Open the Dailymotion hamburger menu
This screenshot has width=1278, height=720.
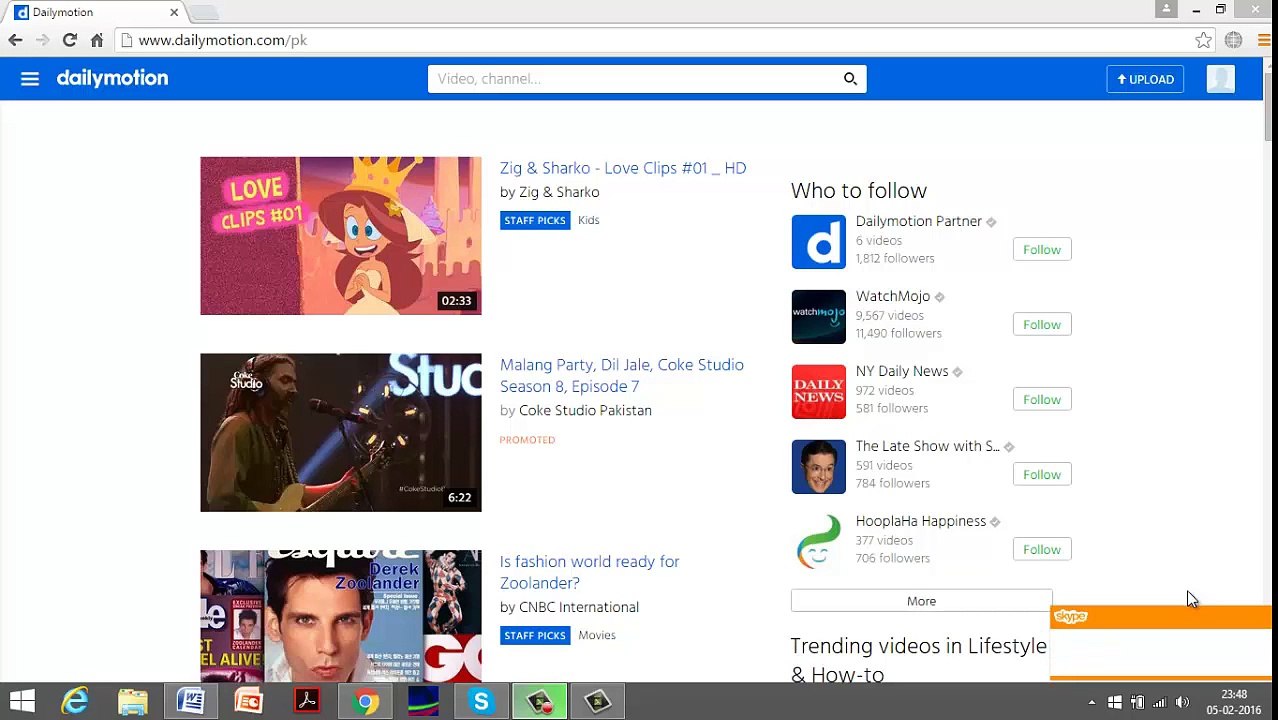[x=30, y=79]
